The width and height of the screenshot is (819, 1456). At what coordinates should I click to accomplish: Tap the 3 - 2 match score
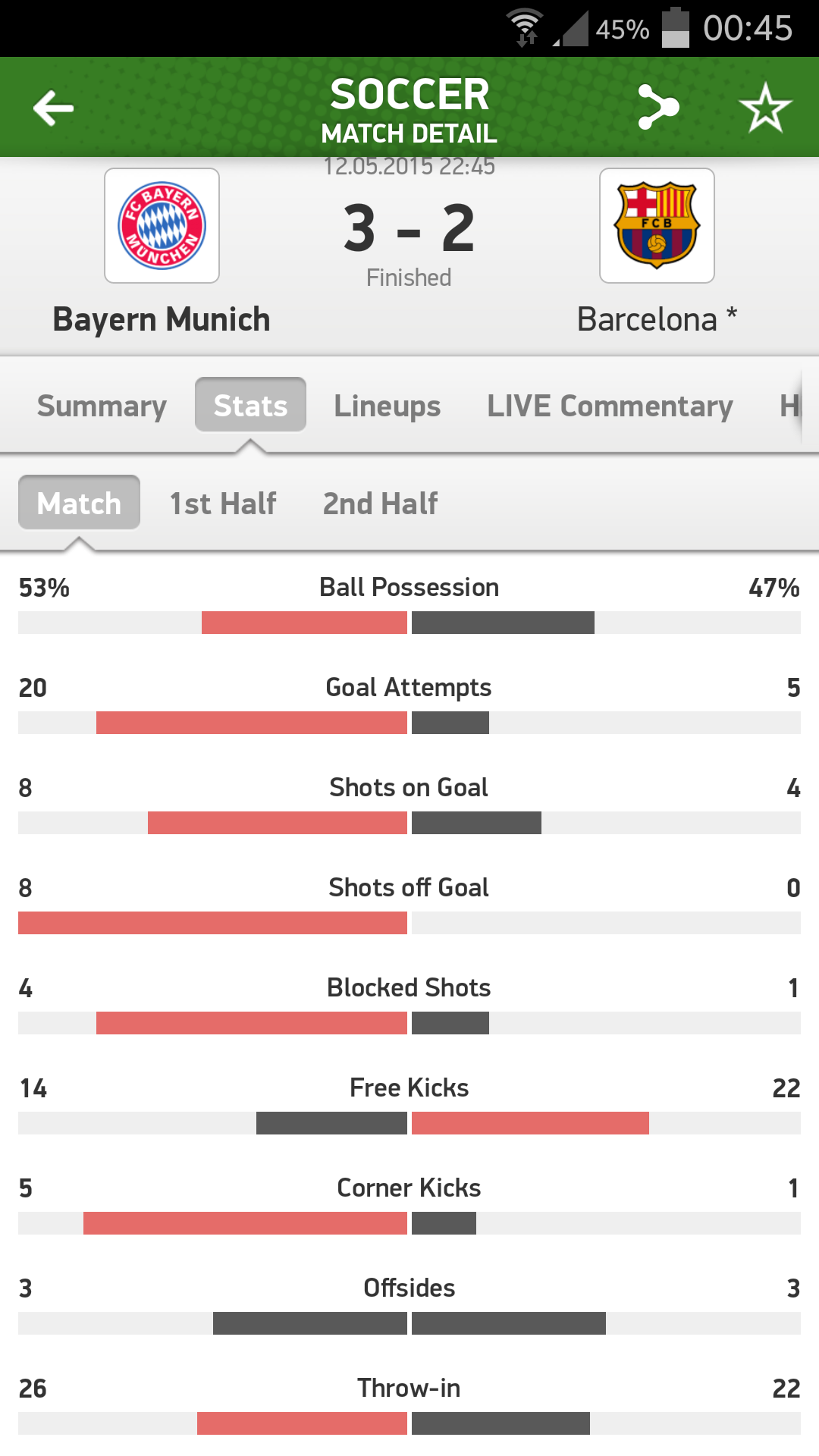(x=409, y=227)
